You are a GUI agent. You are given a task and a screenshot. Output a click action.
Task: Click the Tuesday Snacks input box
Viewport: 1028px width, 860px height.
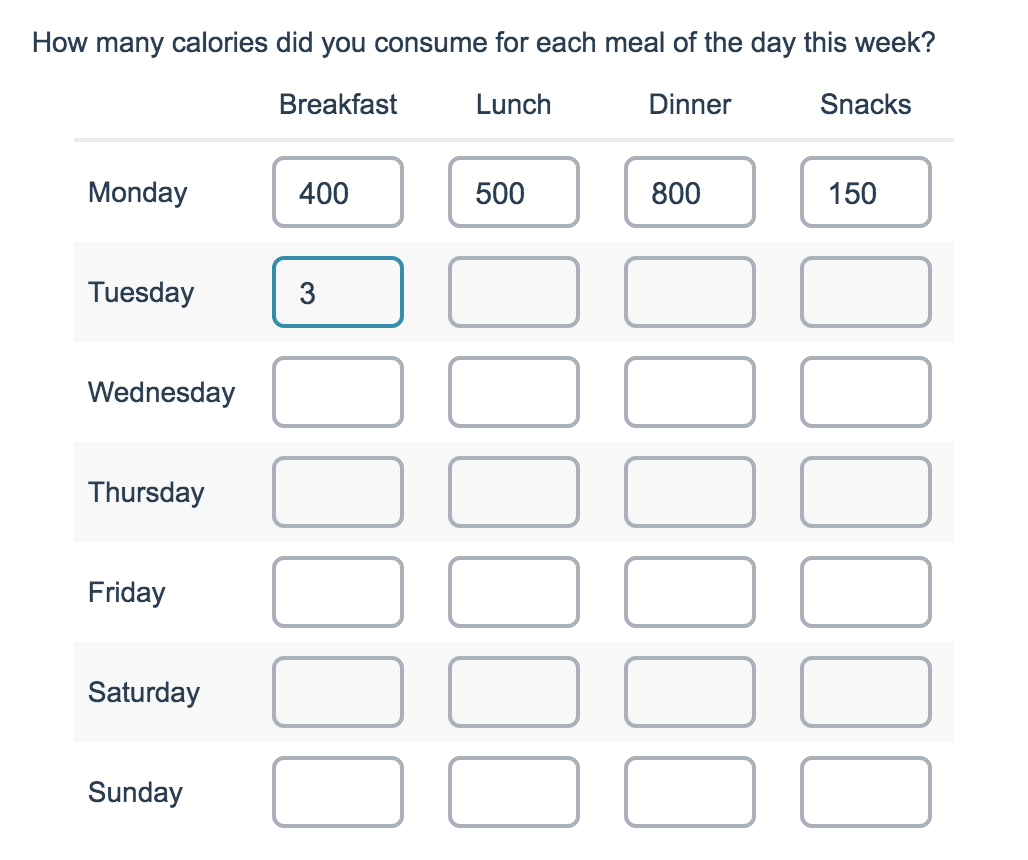coord(865,292)
